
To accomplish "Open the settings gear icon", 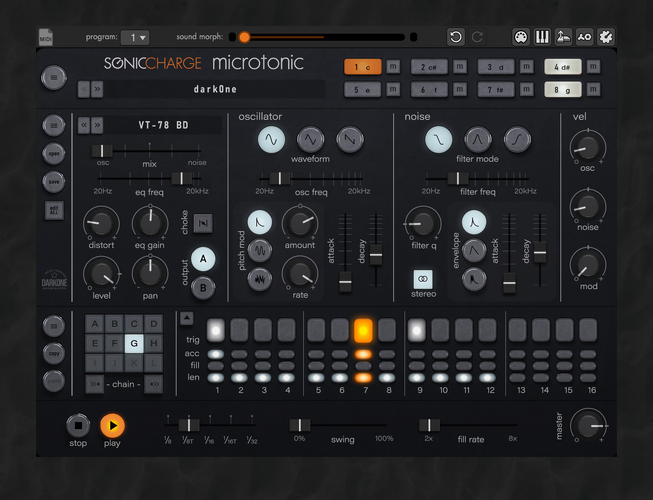I will pos(606,37).
